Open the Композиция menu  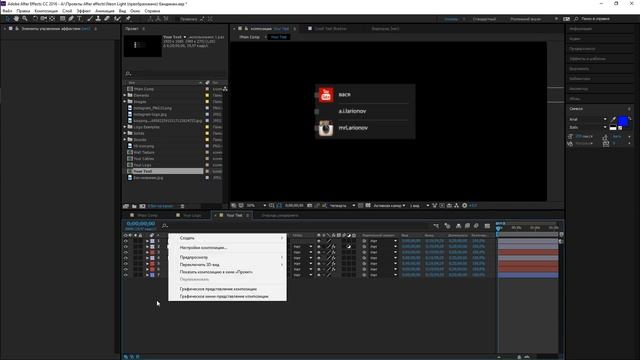[x=46, y=11]
